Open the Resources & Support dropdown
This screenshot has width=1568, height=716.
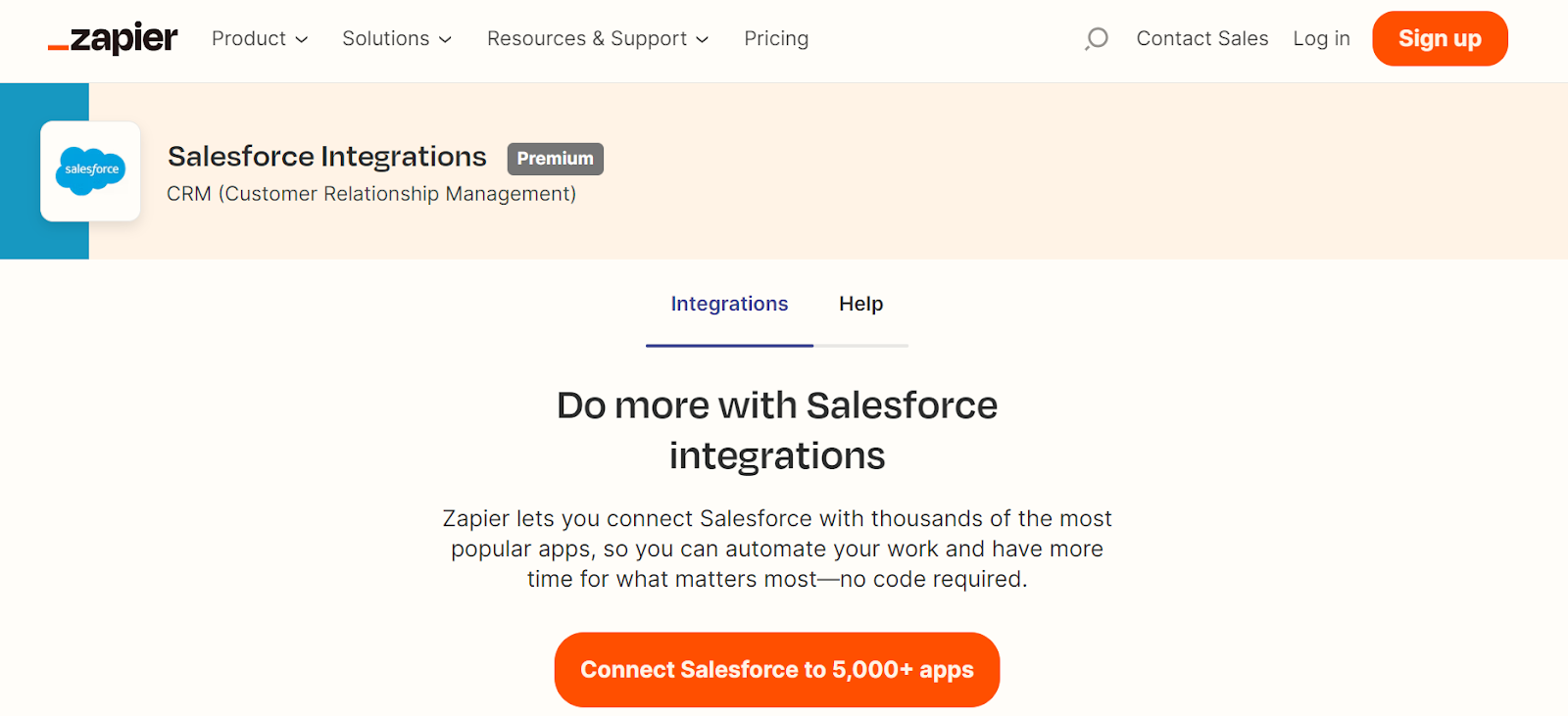(x=598, y=39)
